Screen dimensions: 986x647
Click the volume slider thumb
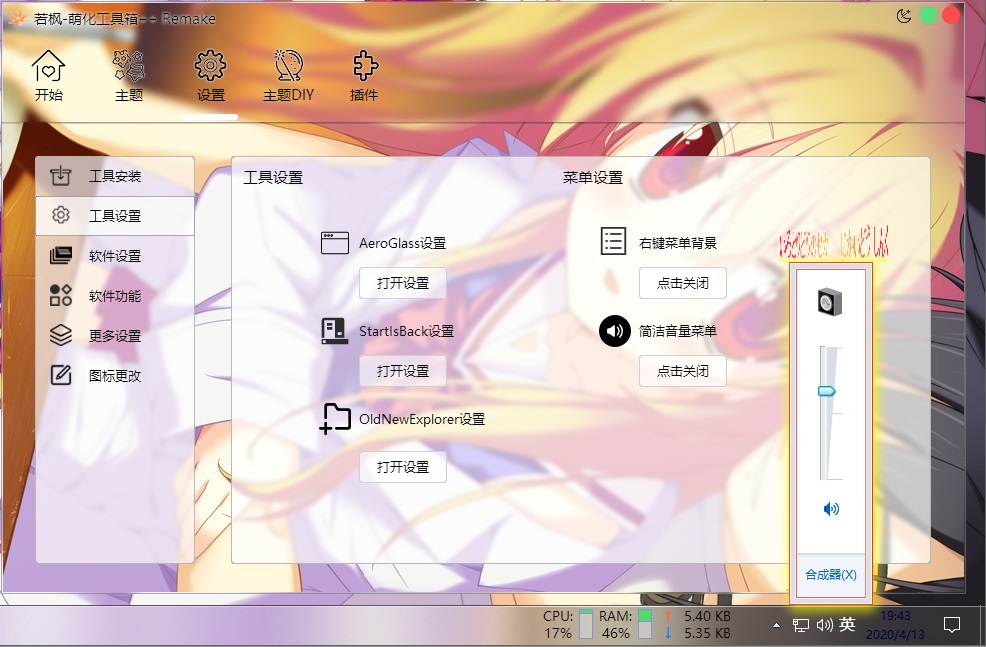(x=826, y=391)
